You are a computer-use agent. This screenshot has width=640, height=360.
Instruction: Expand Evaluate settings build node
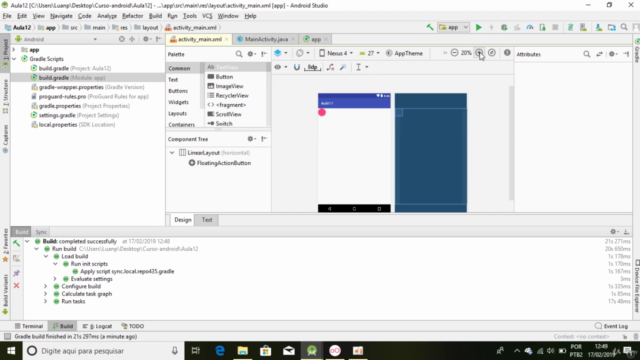(x=55, y=279)
